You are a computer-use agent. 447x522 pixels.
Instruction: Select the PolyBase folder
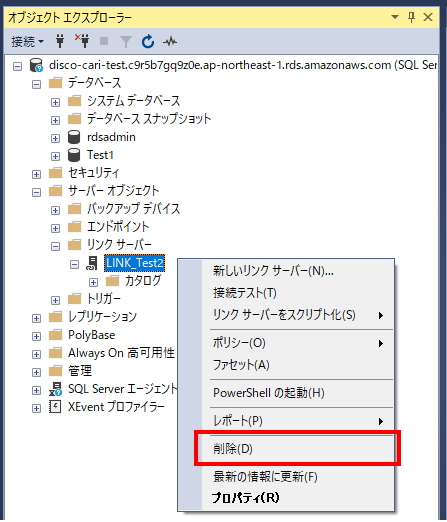click(x=91, y=335)
